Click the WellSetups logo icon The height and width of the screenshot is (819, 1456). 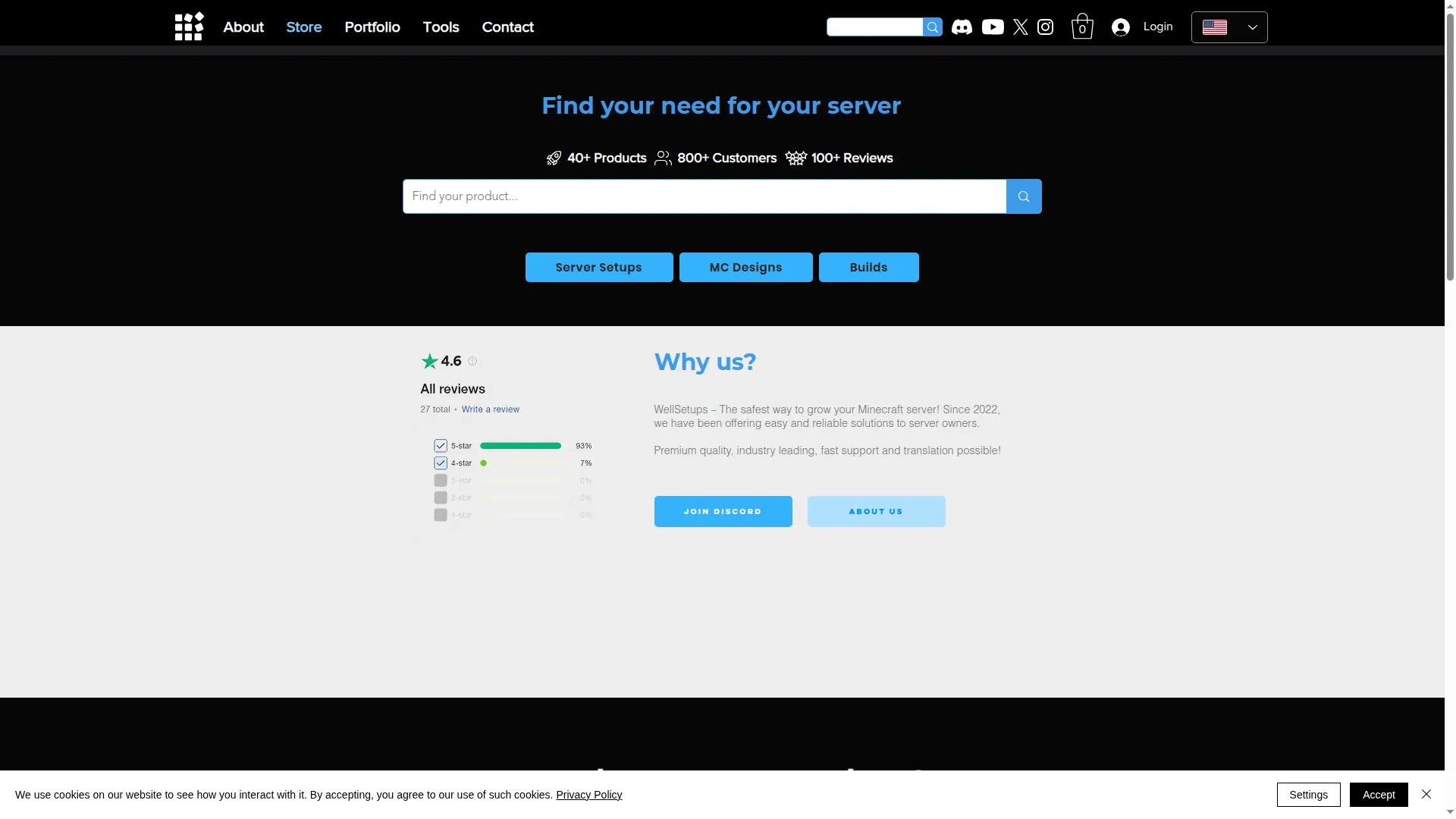tap(189, 27)
